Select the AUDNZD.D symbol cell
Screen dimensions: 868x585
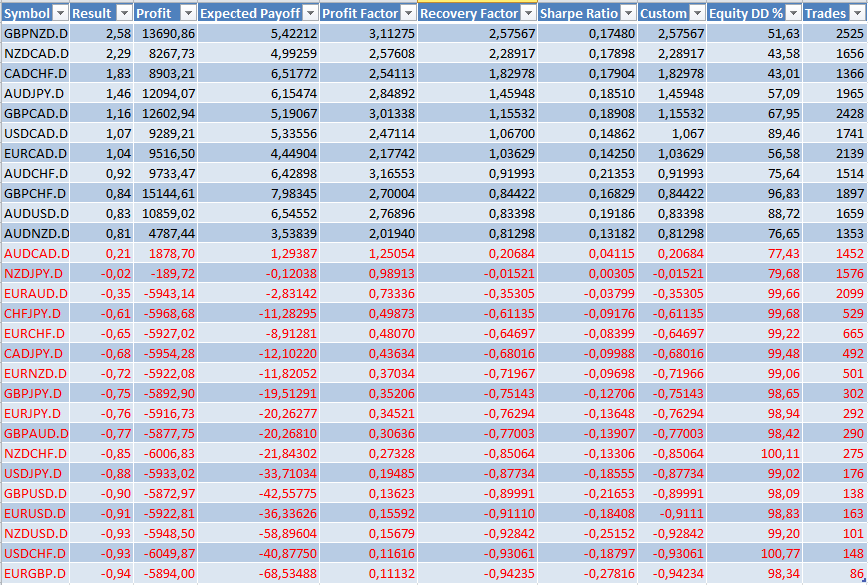tap(35, 234)
